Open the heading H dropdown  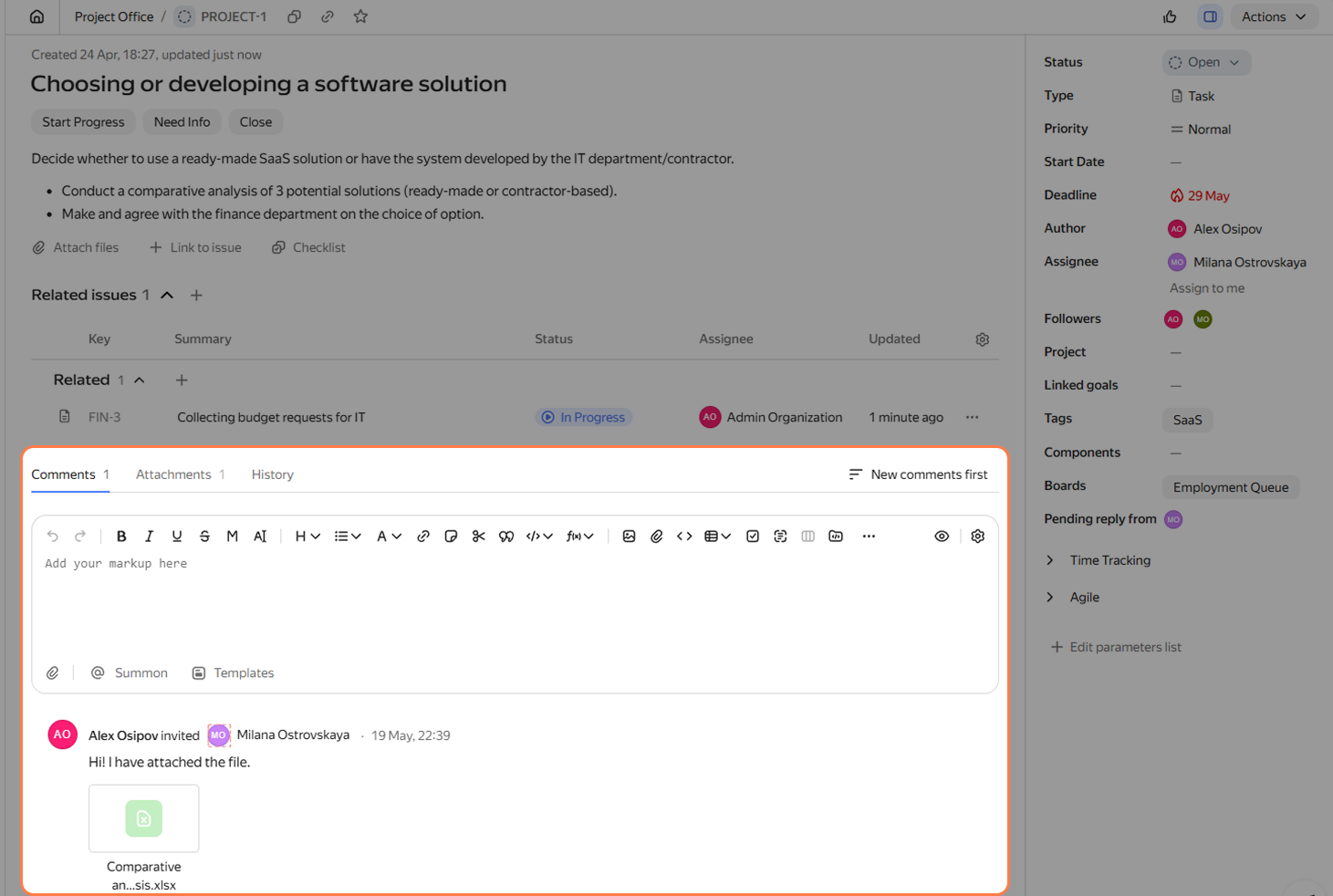tap(307, 537)
